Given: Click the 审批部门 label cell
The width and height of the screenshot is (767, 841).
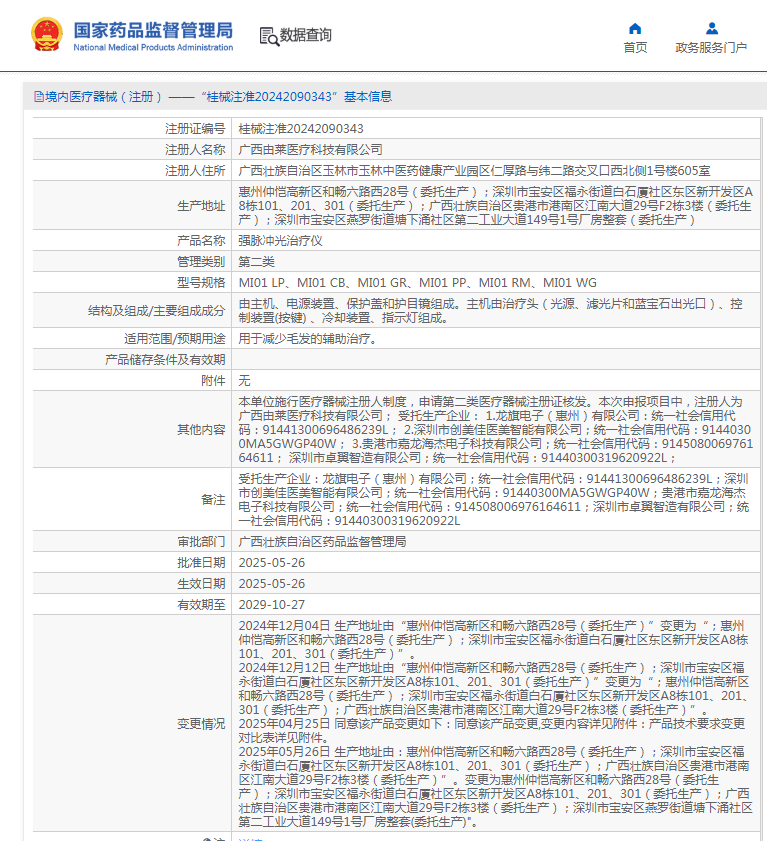Looking at the screenshot, I should pos(132,542).
